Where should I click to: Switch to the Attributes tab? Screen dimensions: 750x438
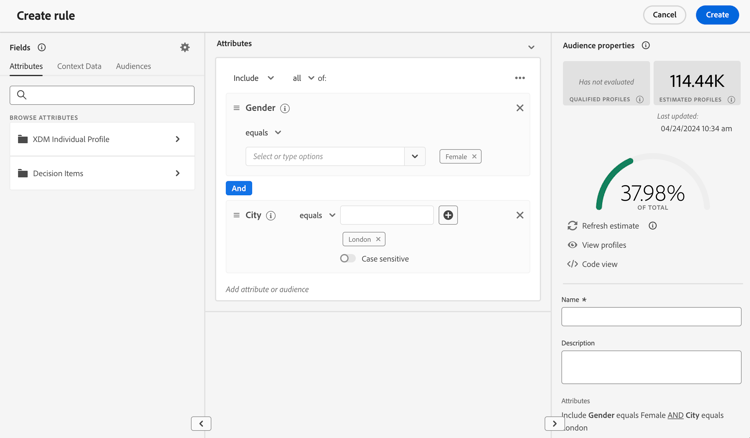26,66
